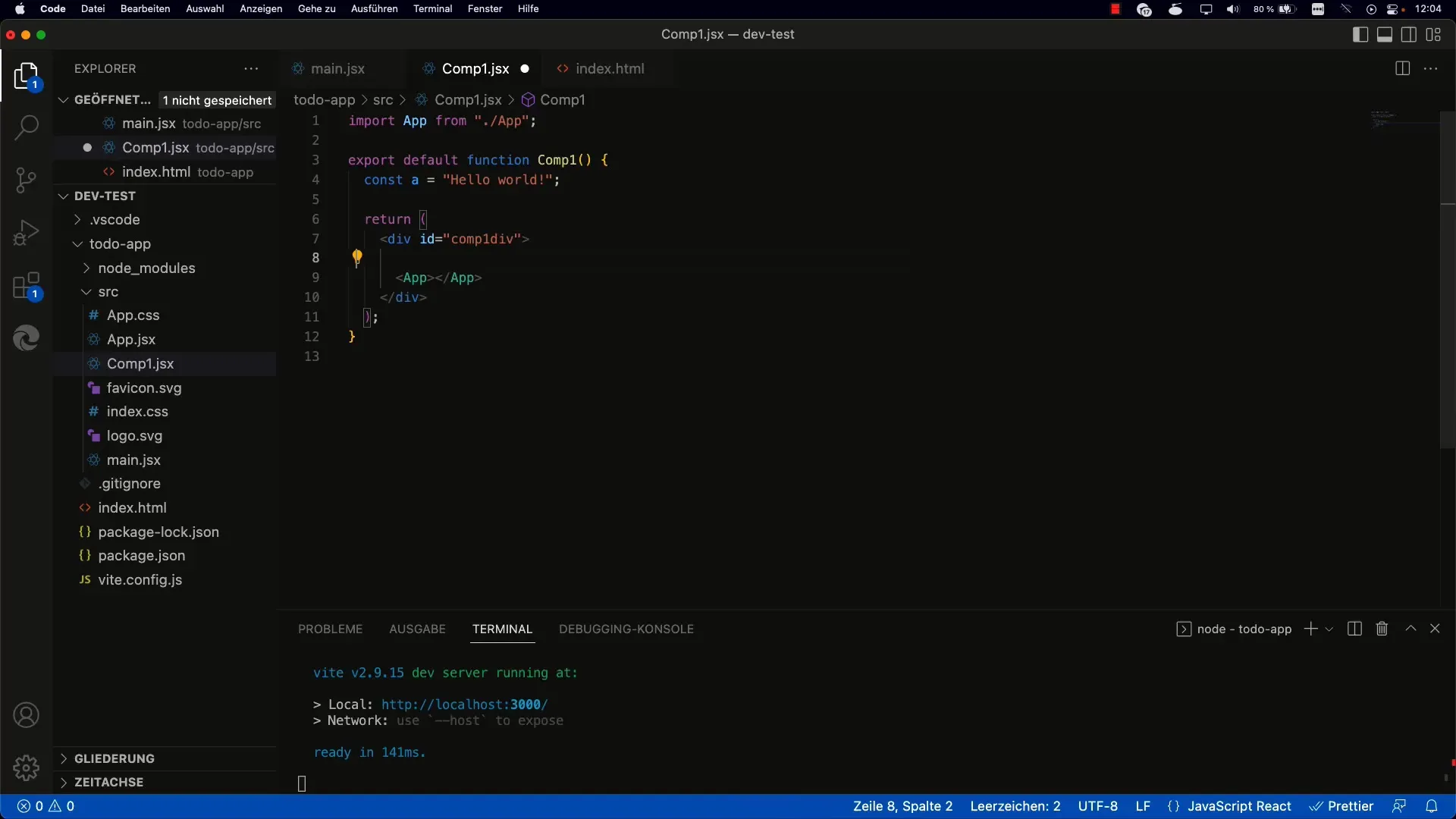Image resolution: width=1456 pixels, height=819 pixels.
Task: Open the Explorer view in activity bar
Action: coord(26,77)
